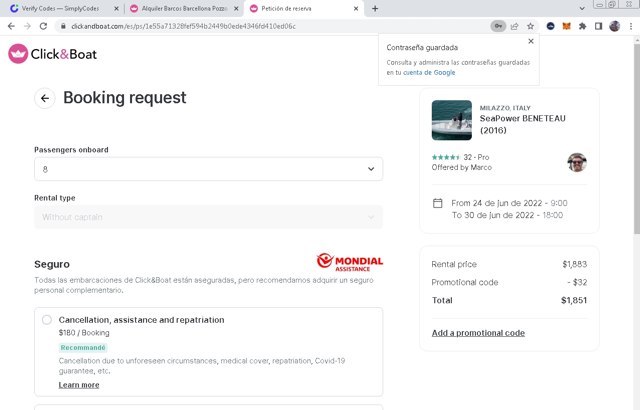
Task: Open cuenta de Google link
Action: pos(429,73)
